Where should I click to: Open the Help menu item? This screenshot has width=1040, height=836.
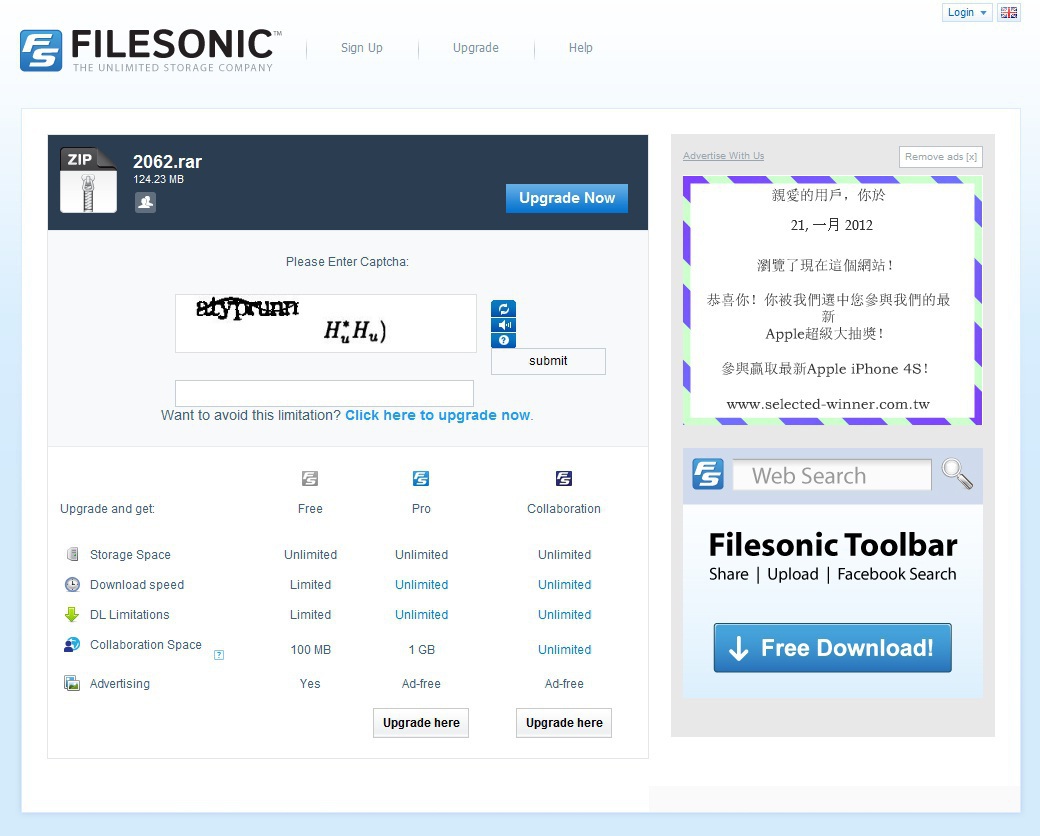[x=580, y=48]
